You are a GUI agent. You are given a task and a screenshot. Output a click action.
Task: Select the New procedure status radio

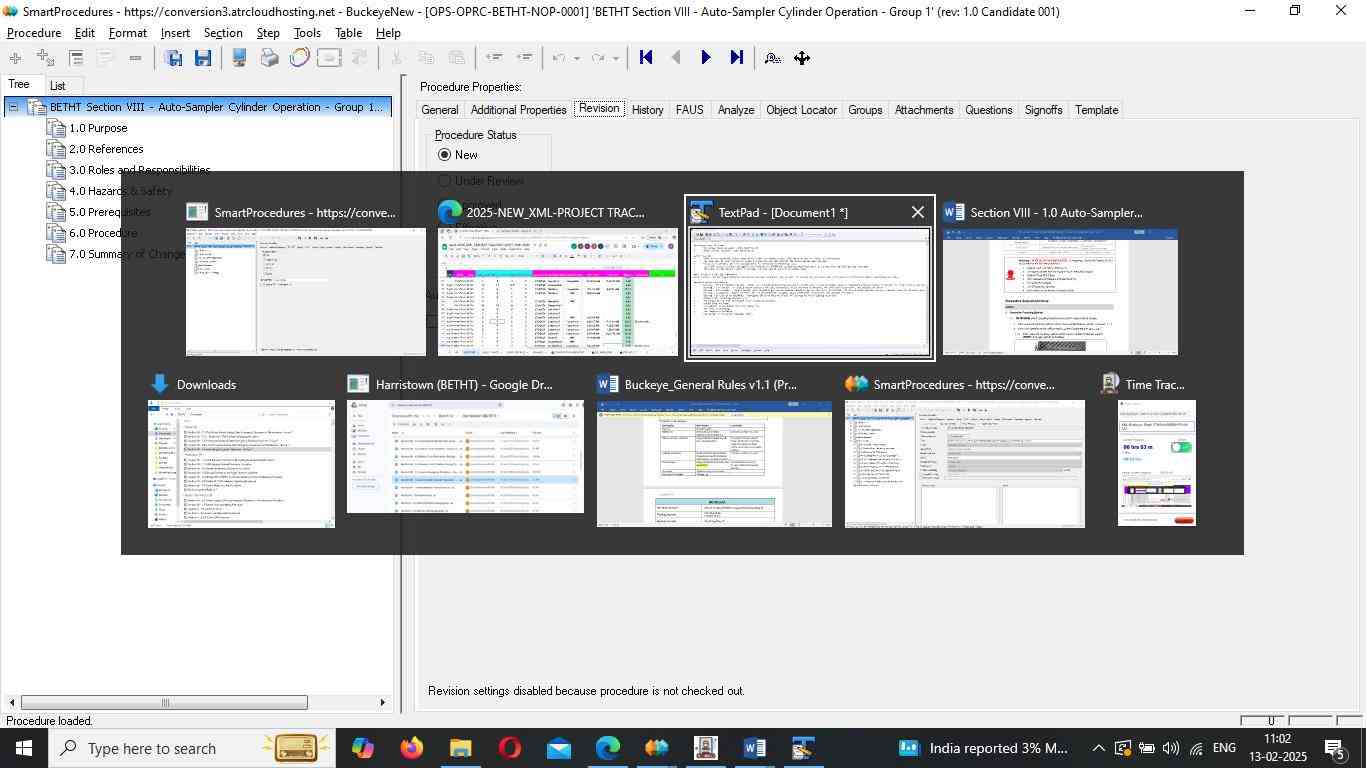coord(445,155)
